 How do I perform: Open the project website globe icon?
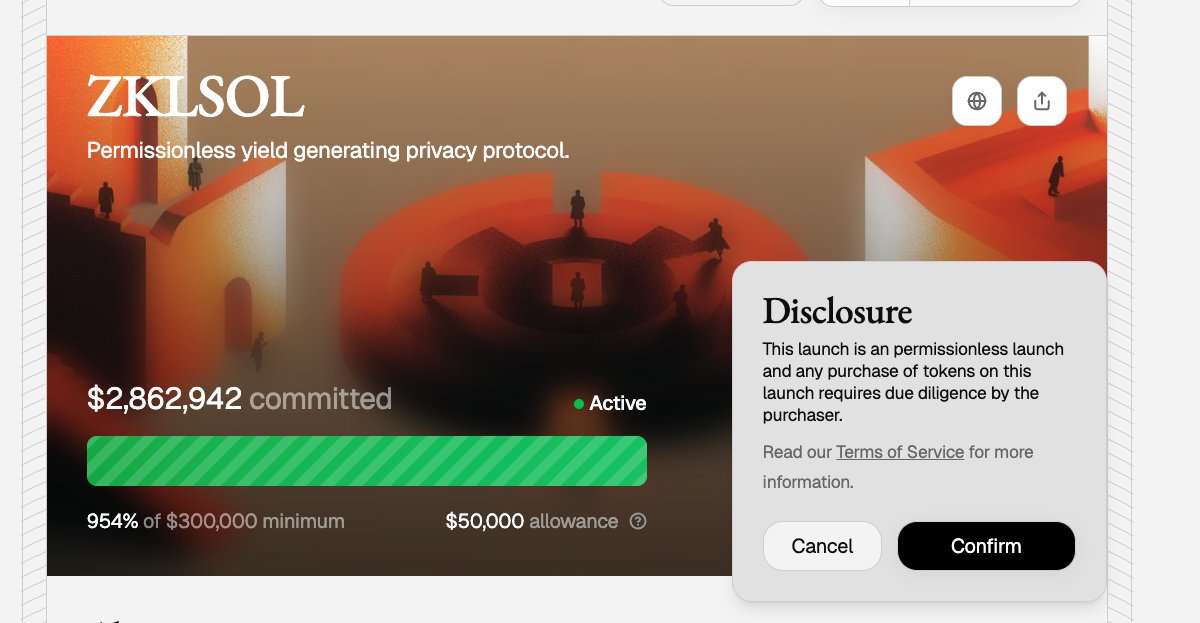(x=977, y=101)
